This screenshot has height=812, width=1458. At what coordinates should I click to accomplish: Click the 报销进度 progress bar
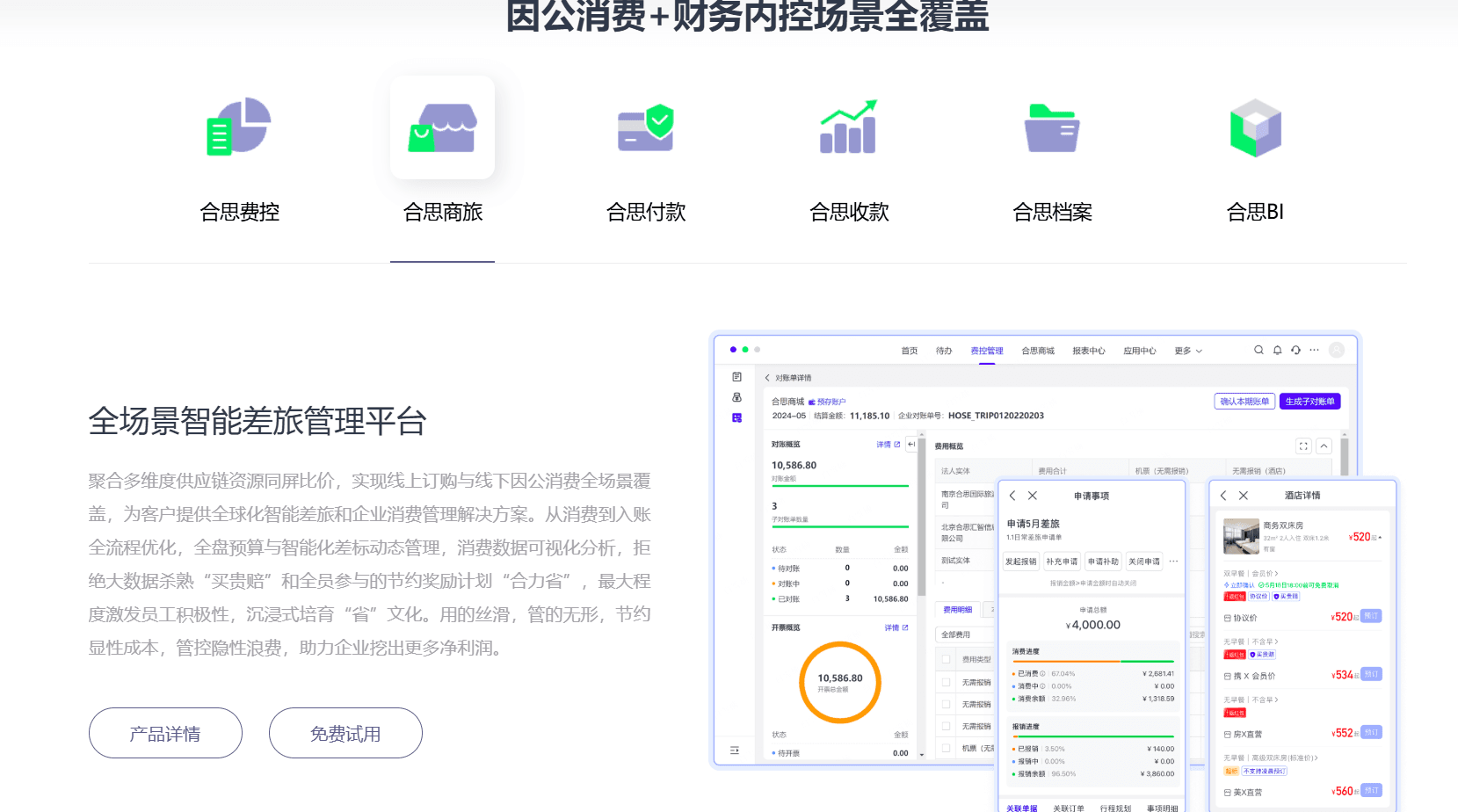(1092, 736)
